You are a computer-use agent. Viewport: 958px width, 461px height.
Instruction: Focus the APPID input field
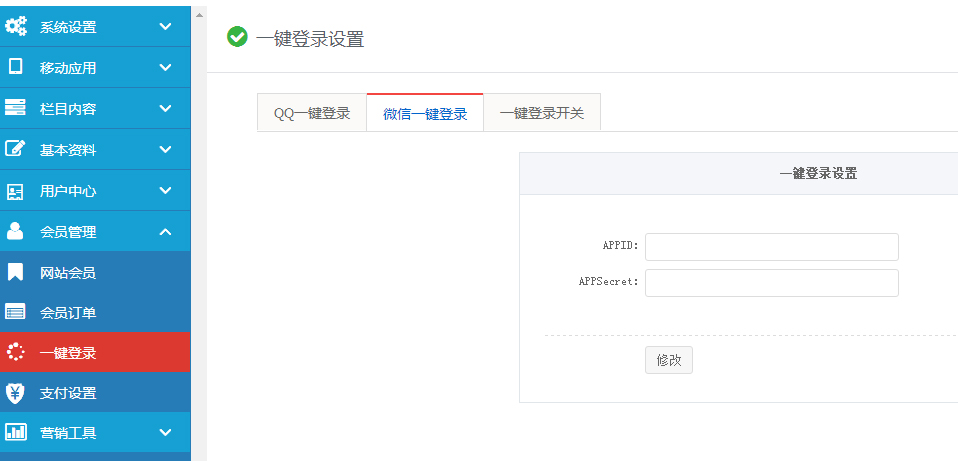coord(771,246)
